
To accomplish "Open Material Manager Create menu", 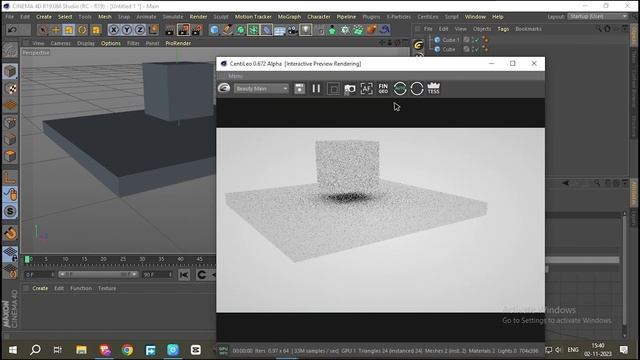I will 40,288.
